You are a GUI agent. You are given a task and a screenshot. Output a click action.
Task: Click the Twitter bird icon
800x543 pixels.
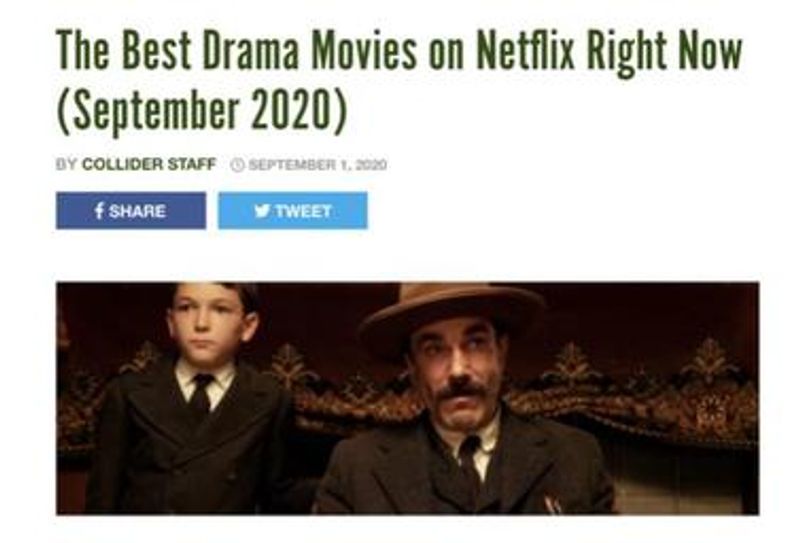(262, 210)
